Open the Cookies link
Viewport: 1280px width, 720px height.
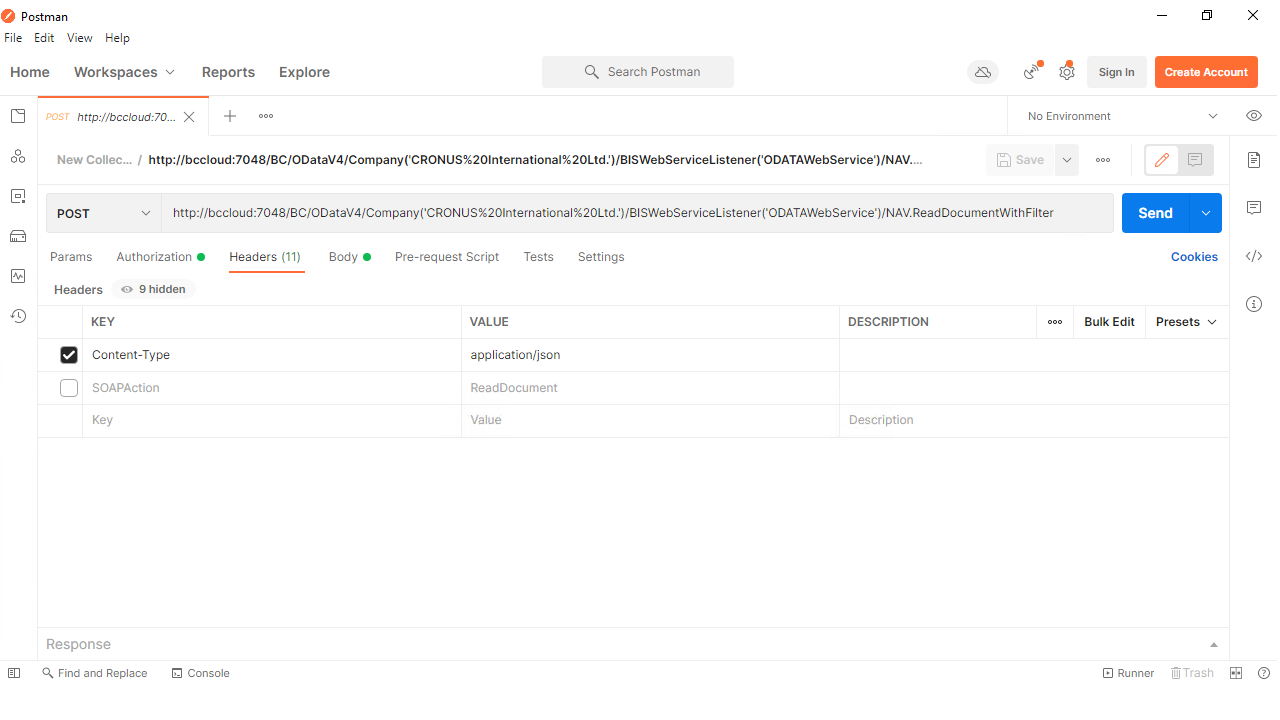point(1194,257)
